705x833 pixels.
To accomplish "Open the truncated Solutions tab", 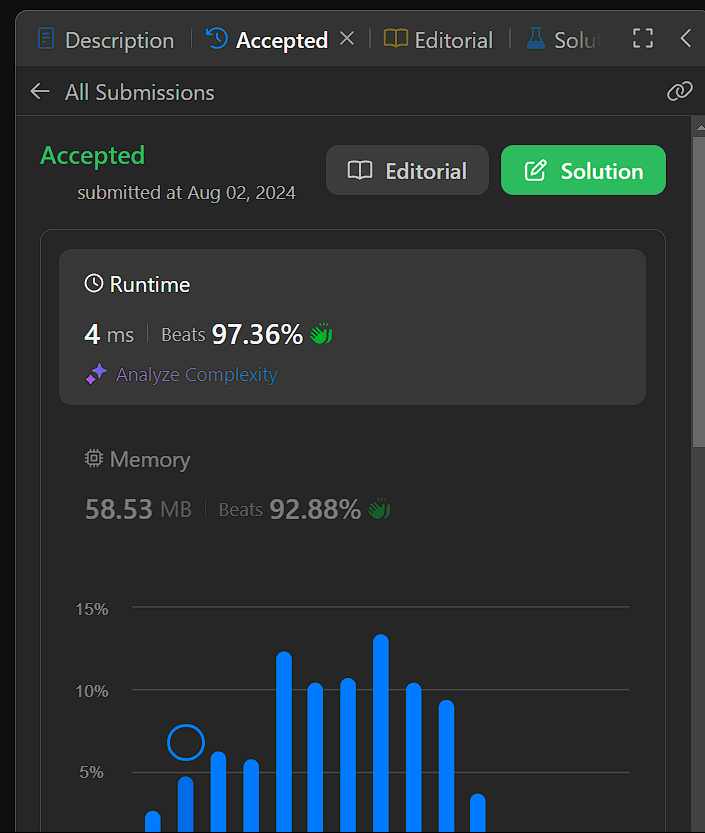I will click(x=562, y=40).
